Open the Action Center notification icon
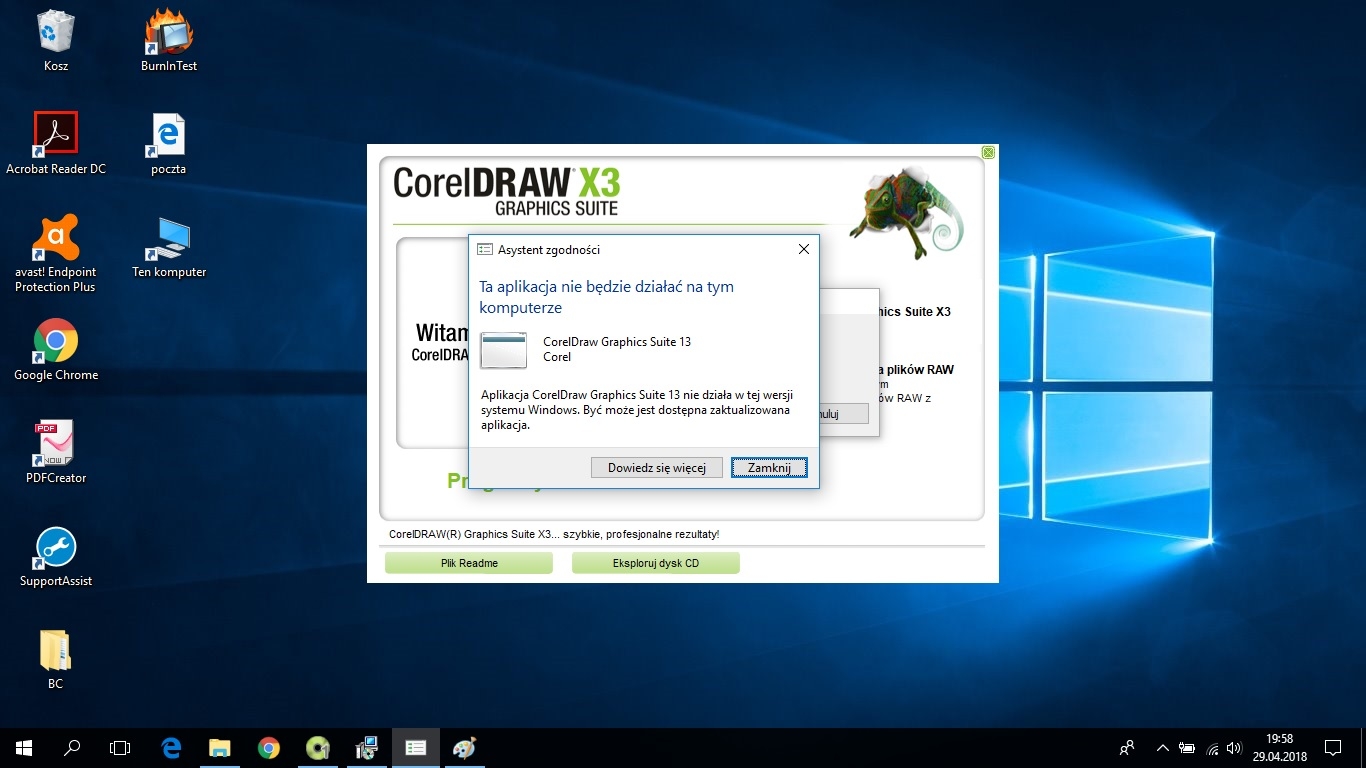 pos(1333,747)
